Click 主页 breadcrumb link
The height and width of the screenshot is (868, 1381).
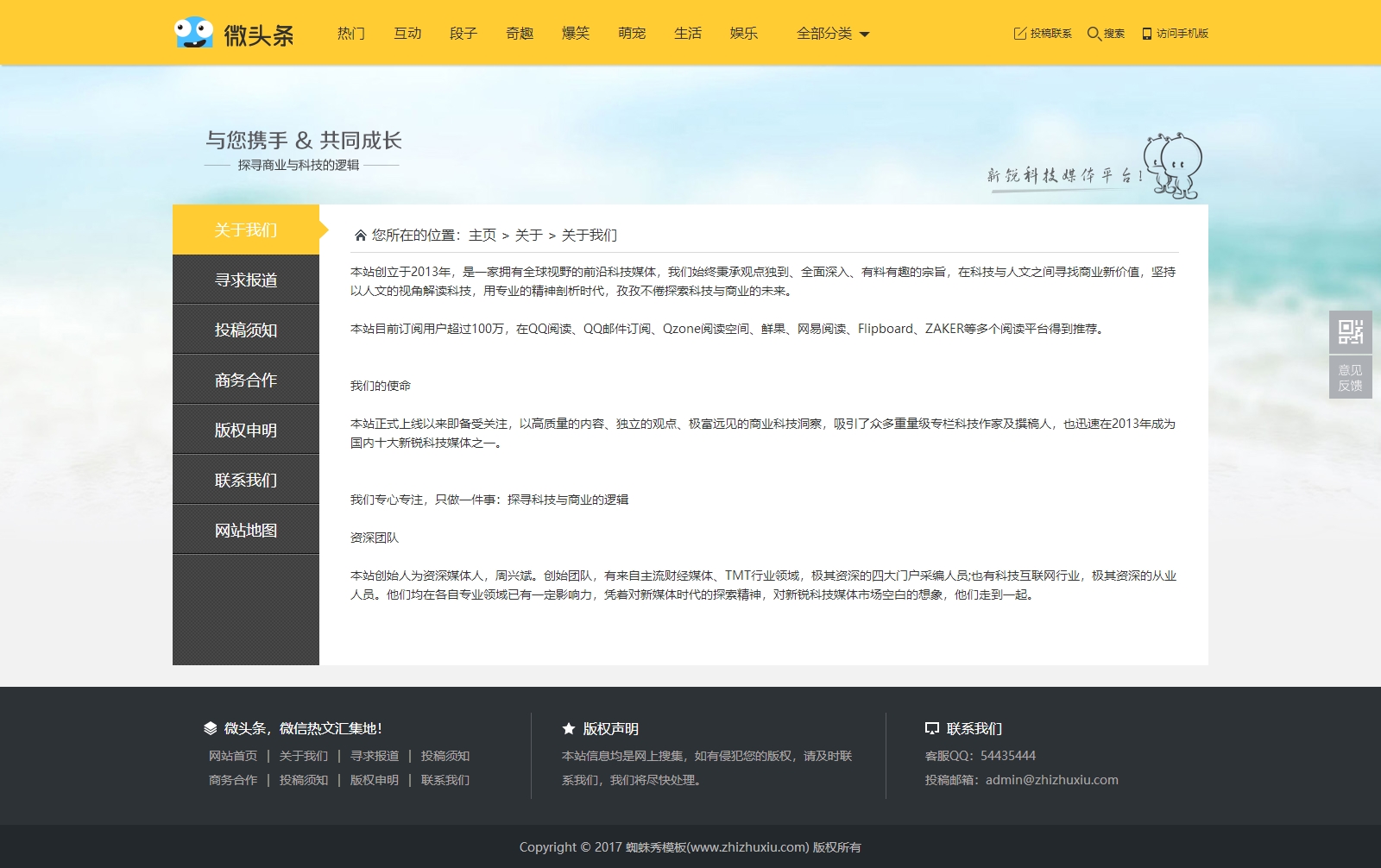[x=482, y=236]
